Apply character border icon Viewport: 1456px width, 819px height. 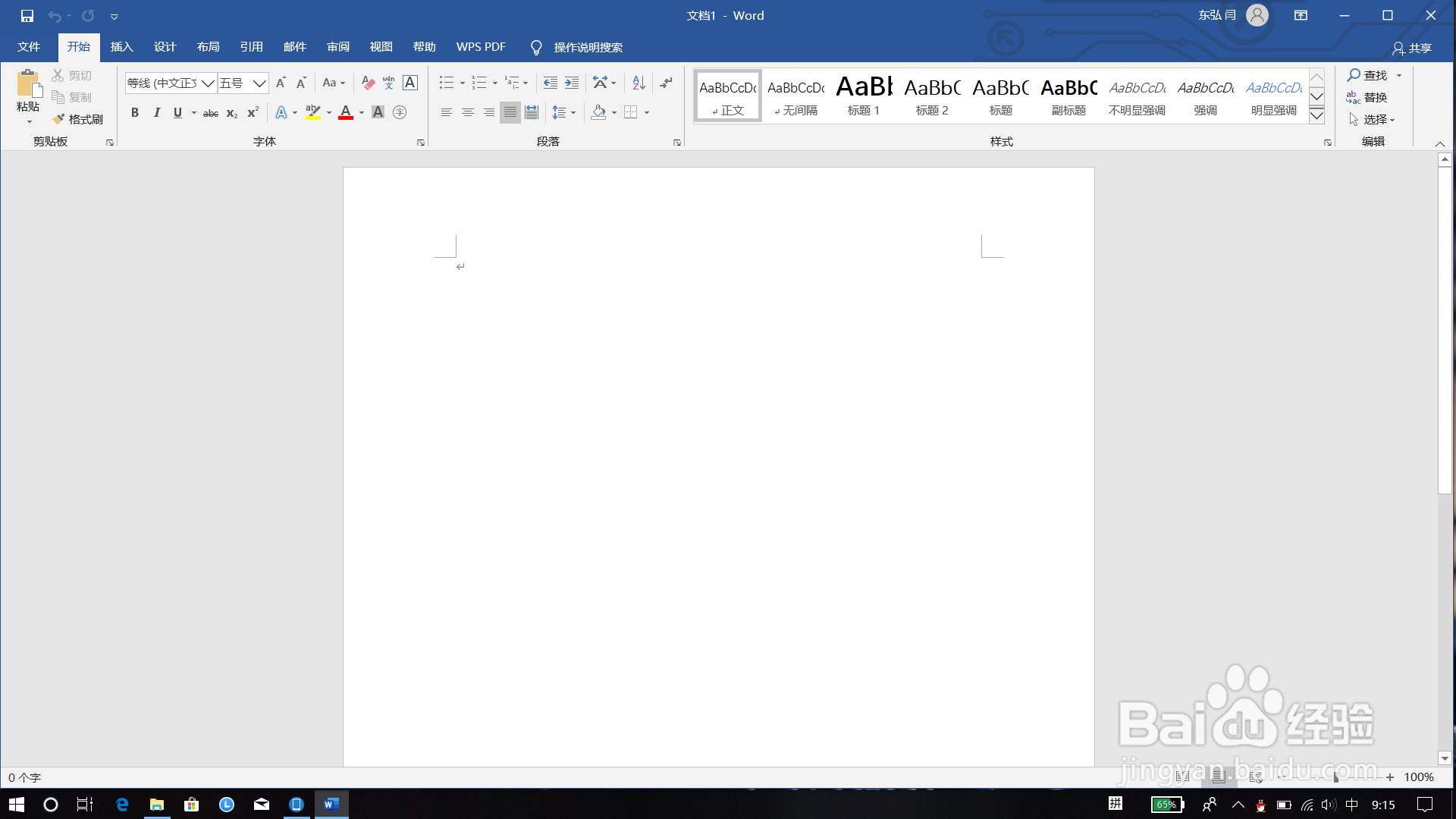pos(410,83)
